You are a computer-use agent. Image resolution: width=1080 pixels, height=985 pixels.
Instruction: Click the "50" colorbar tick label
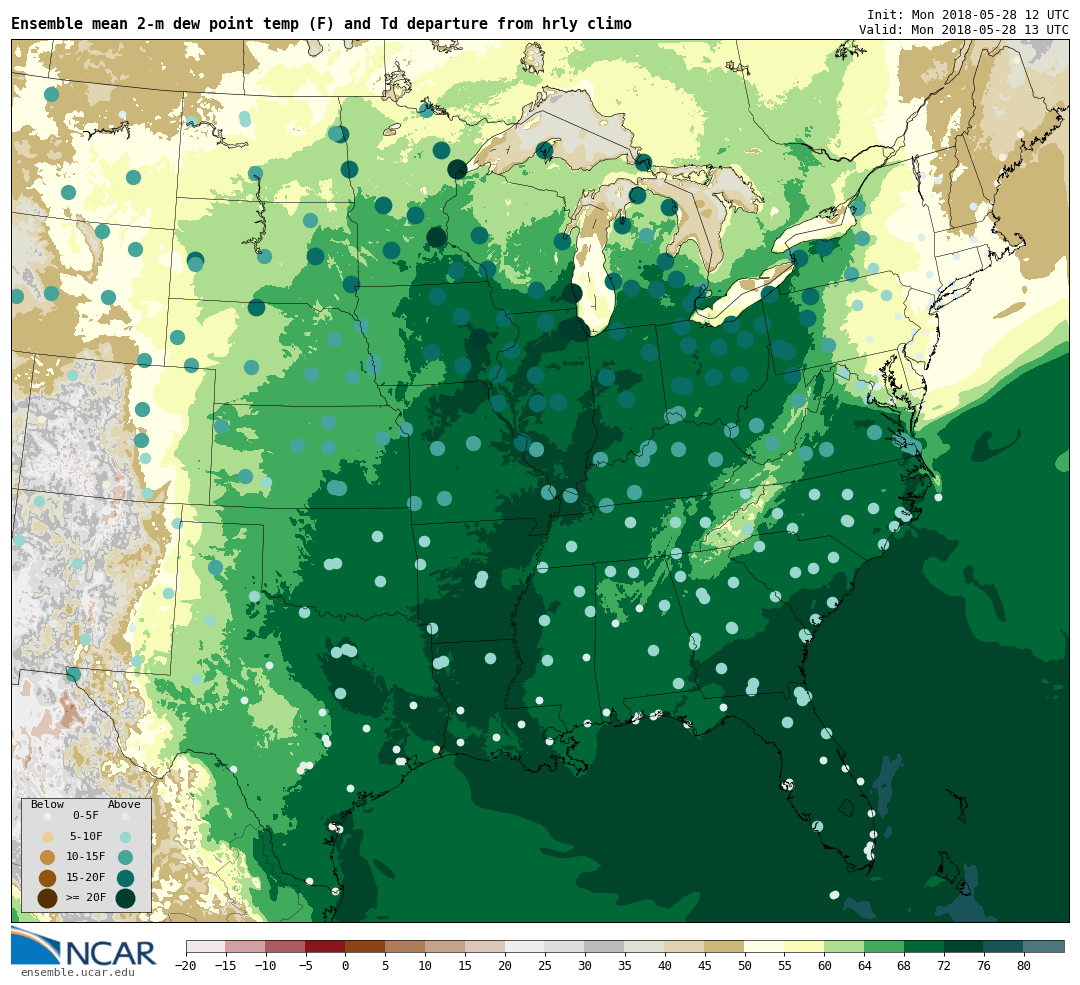coord(745,966)
